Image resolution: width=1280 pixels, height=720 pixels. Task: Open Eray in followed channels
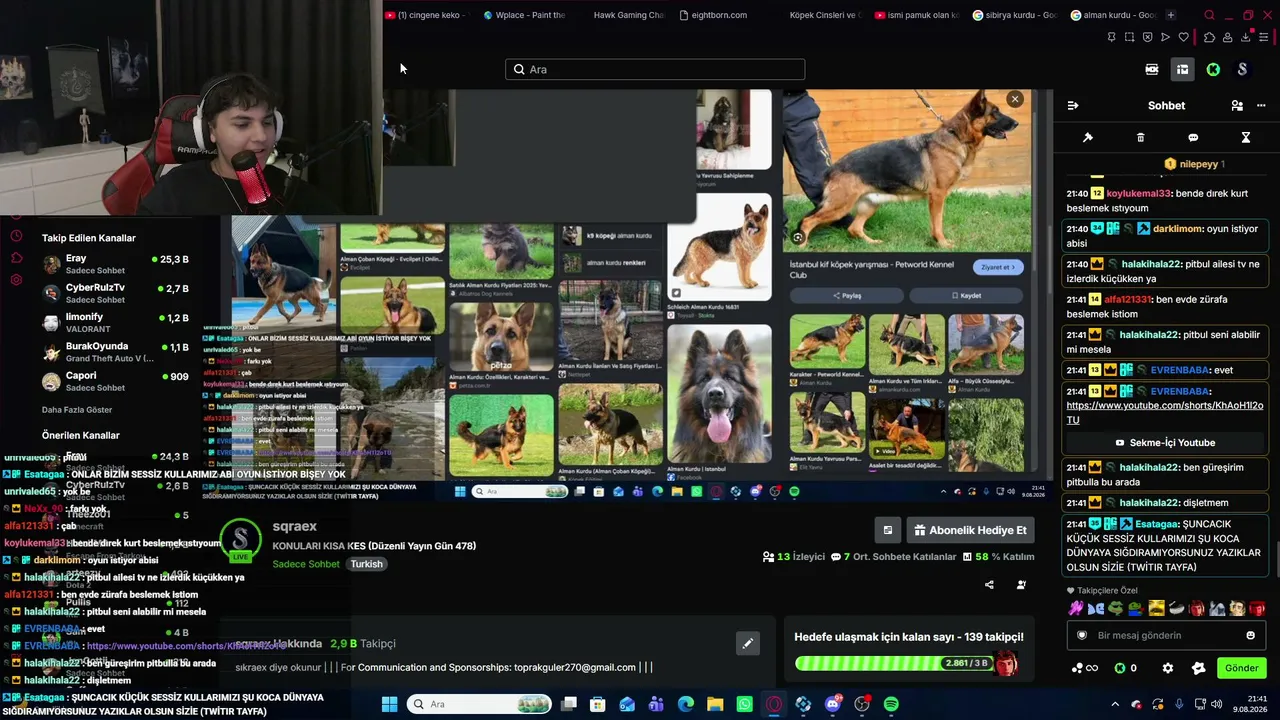point(115,264)
